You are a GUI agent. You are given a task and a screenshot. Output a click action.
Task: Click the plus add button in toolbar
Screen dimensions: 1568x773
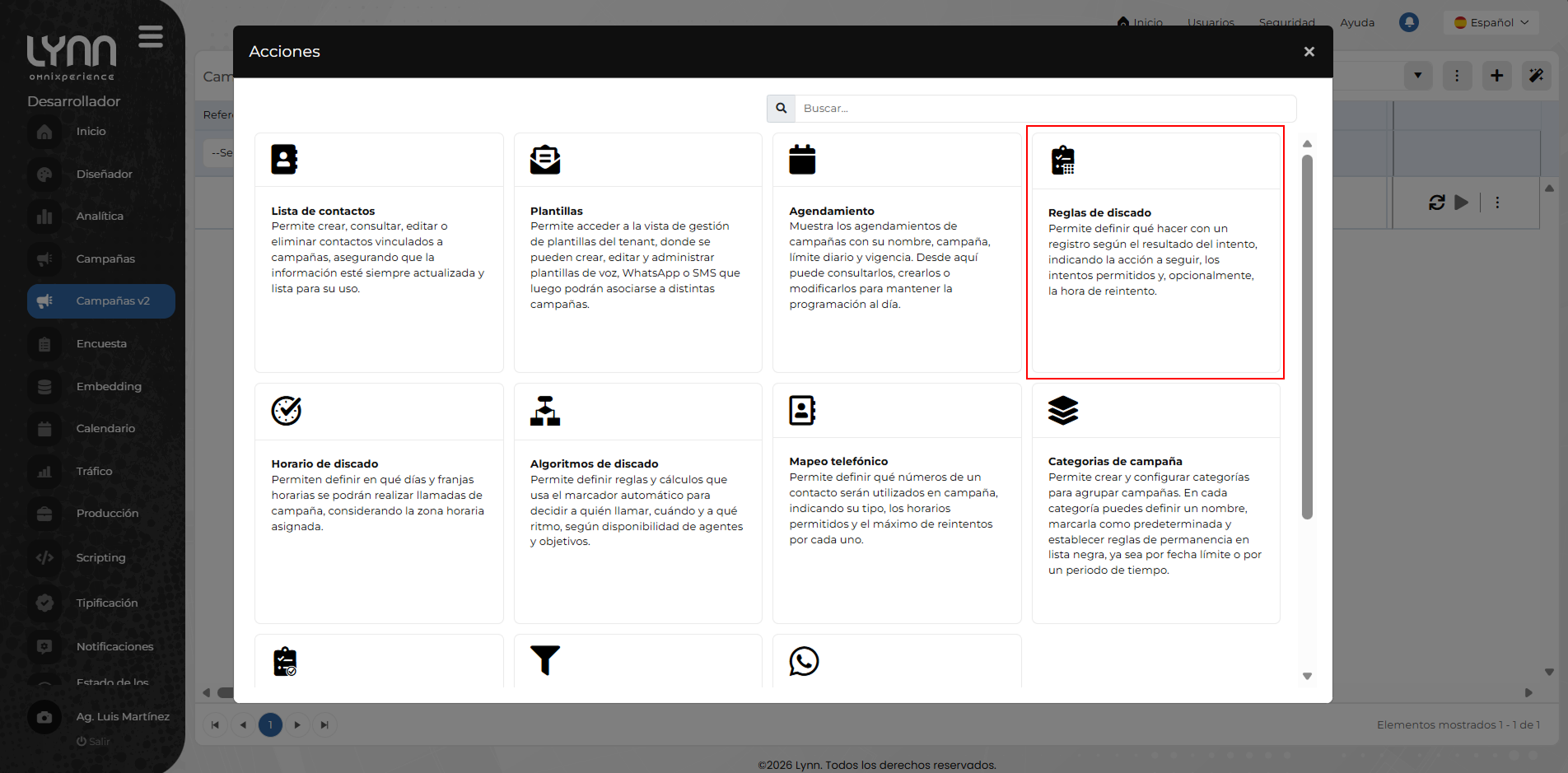[1497, 76]
